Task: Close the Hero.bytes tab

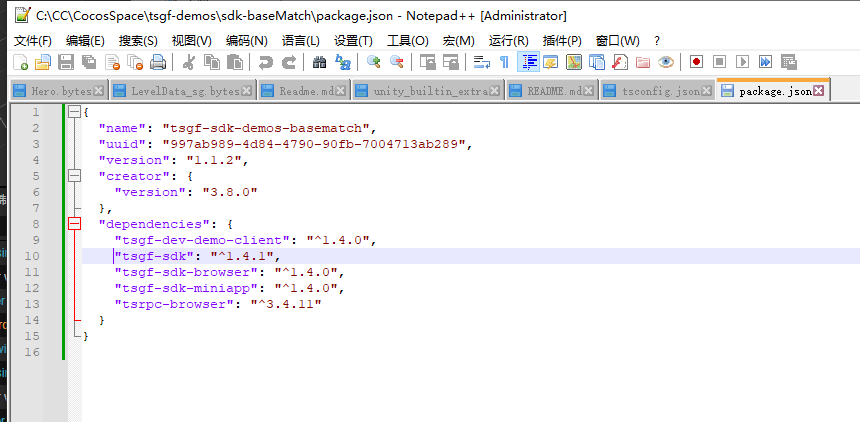Action: [99, 91]
